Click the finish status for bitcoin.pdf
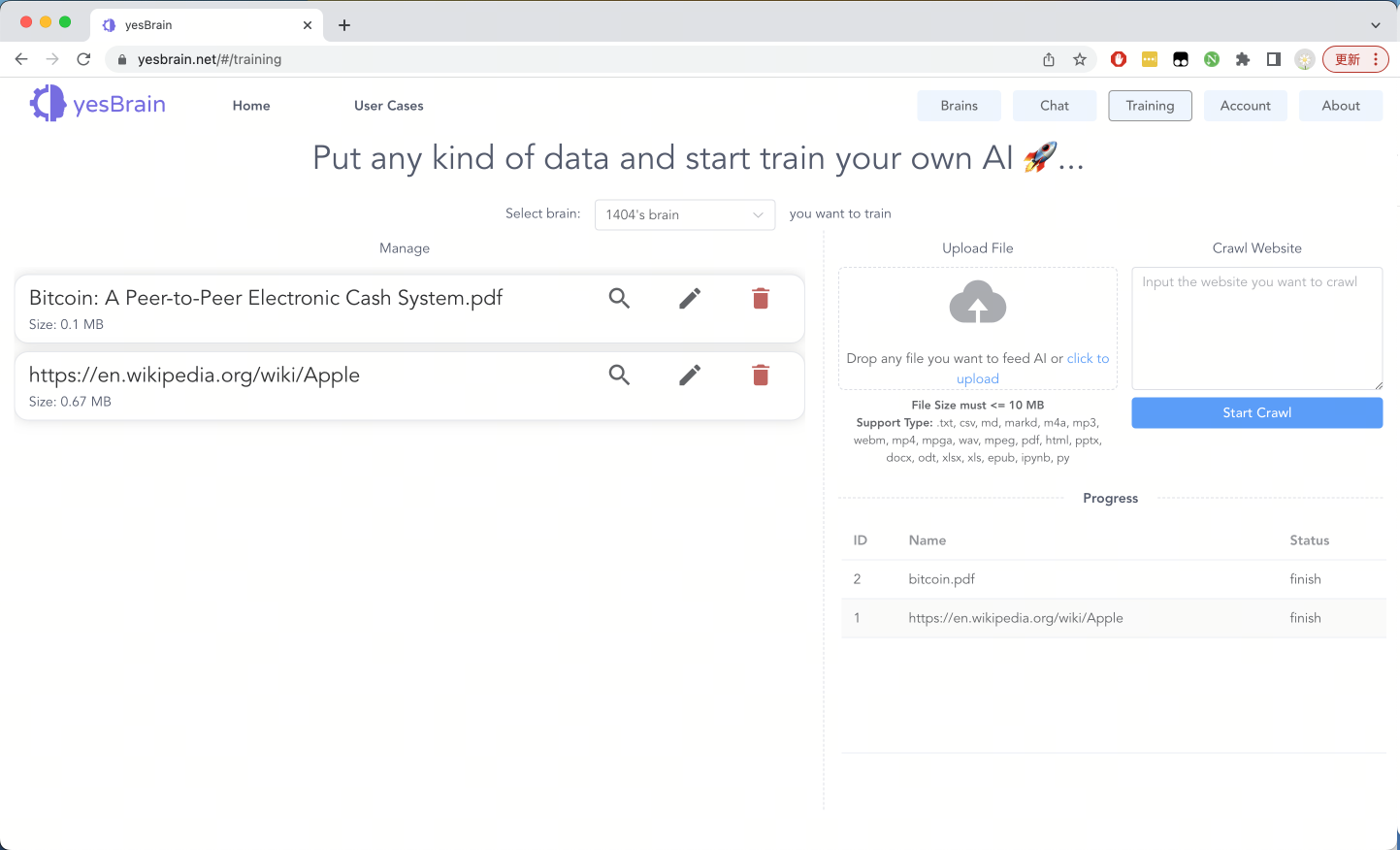This screenshot has height=850, width=1400. pos(1306,579)
